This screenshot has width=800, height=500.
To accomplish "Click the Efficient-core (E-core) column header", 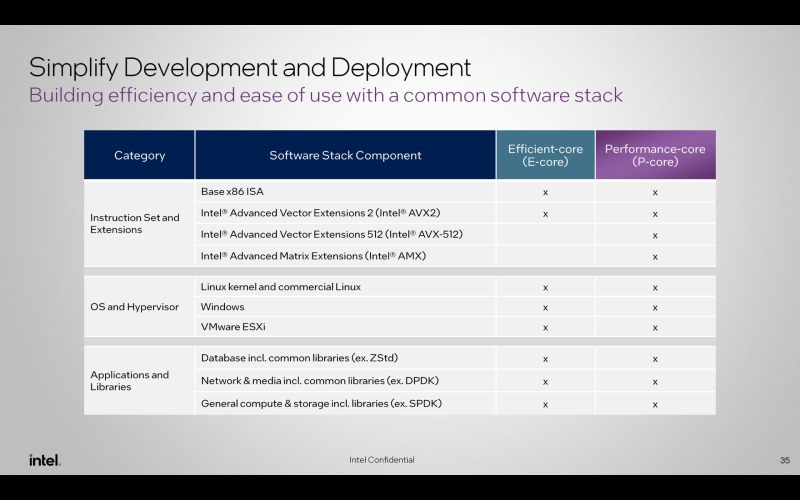I will pos(545,155).
